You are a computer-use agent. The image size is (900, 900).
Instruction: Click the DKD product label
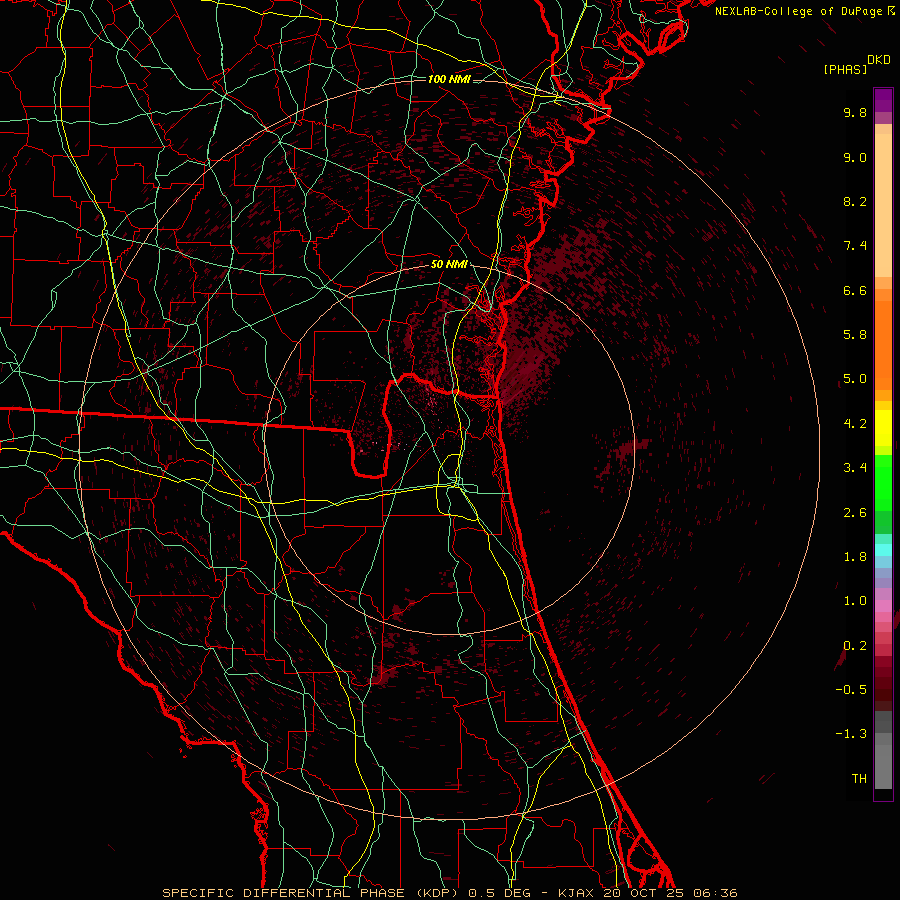[879, 60]
